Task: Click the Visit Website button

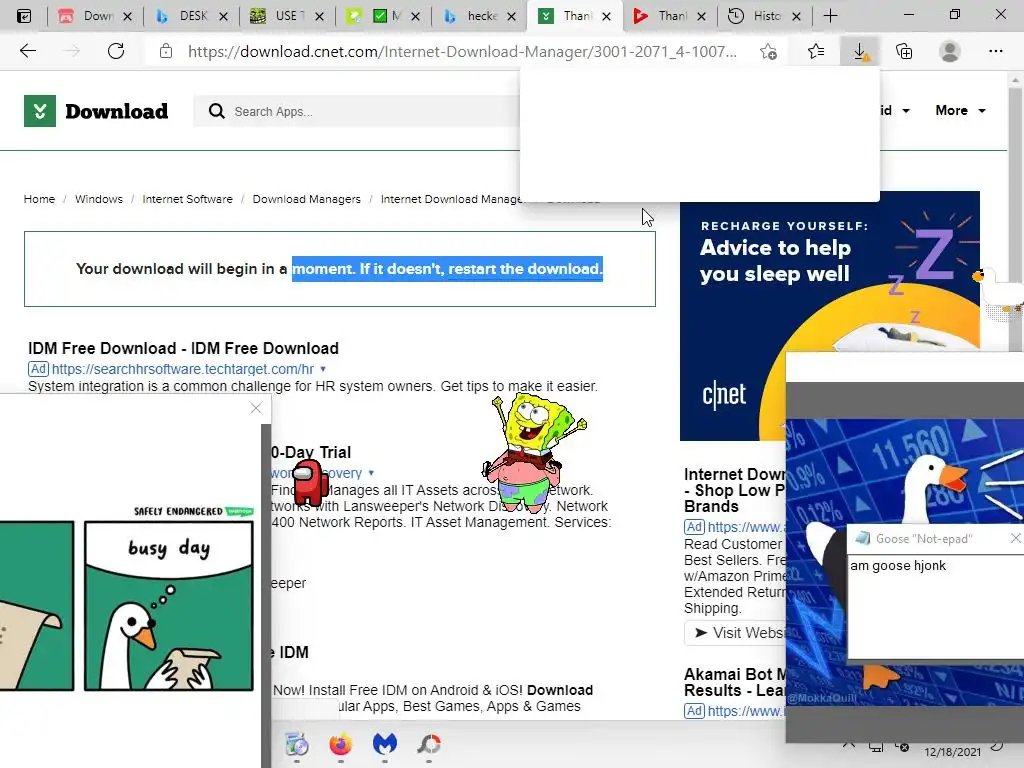Action: [735, 633]
